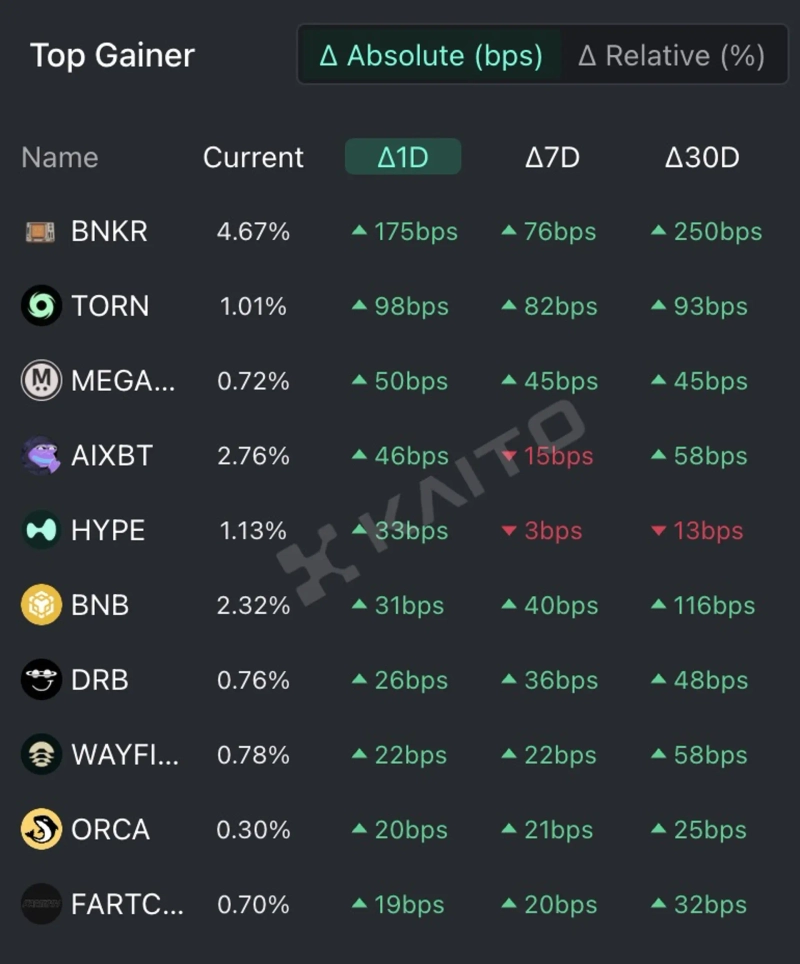The image size is (800, 964).
Task: Sort by the Current column header
Action: tap(253, 157)
